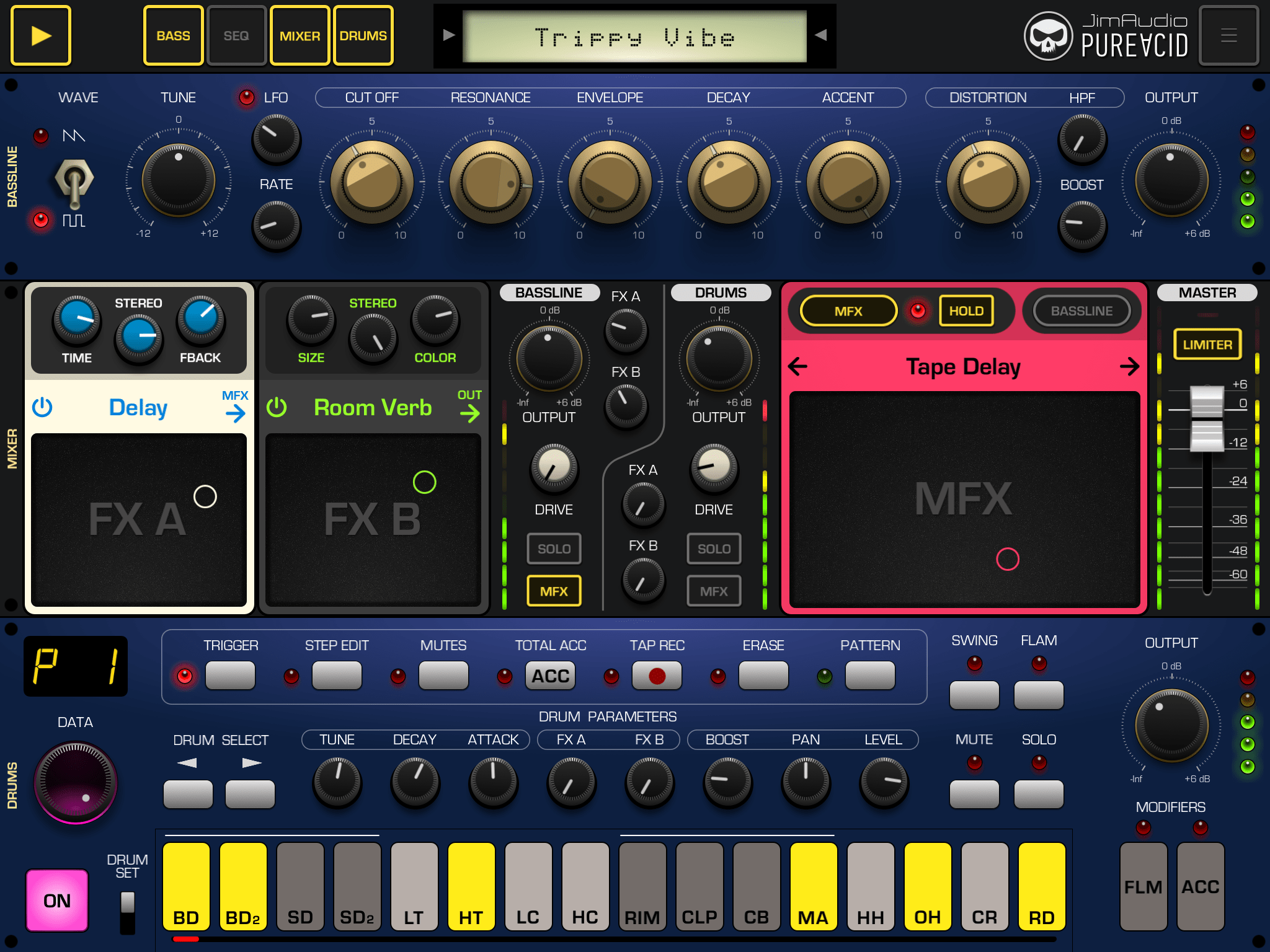Click the Delay MFX routing arrow

[x=235, y=413]
